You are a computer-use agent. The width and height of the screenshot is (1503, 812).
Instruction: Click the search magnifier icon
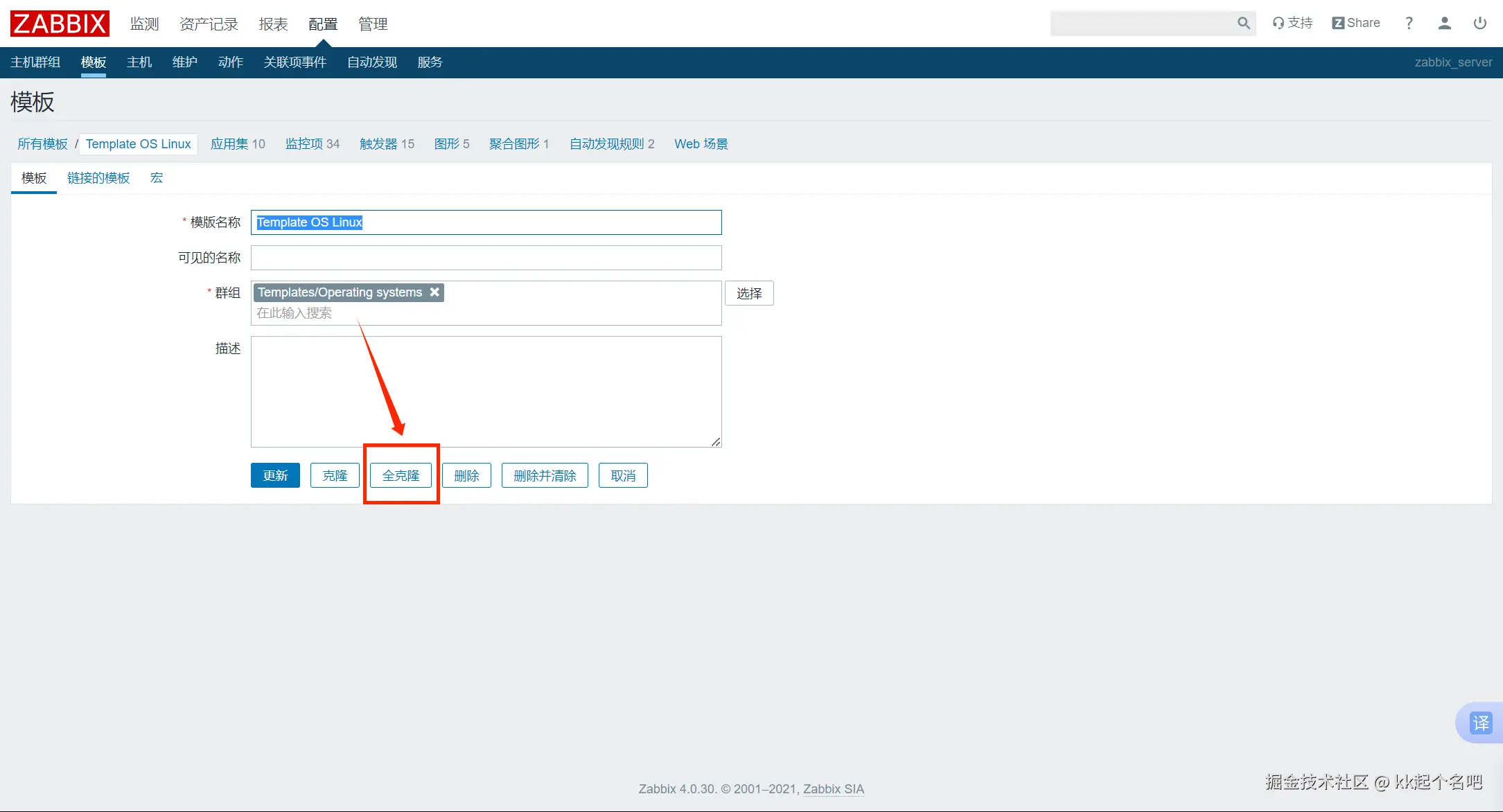(x=1244, y=23)
